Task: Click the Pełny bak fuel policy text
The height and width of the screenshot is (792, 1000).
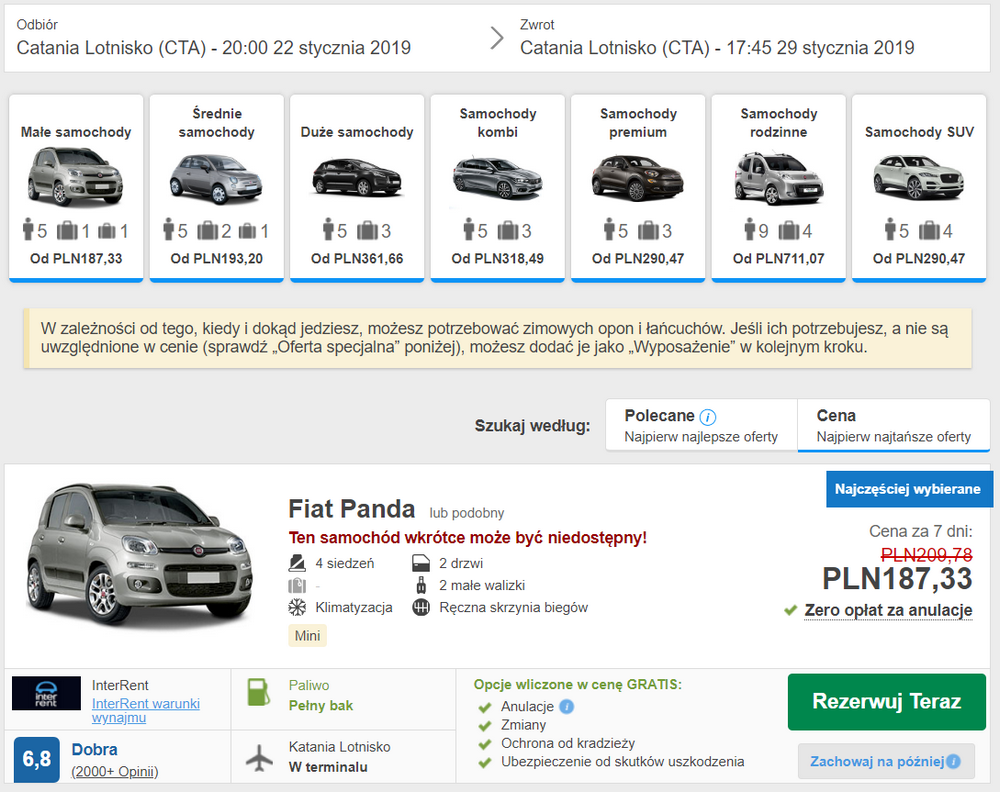Action: tap(321, 706)
